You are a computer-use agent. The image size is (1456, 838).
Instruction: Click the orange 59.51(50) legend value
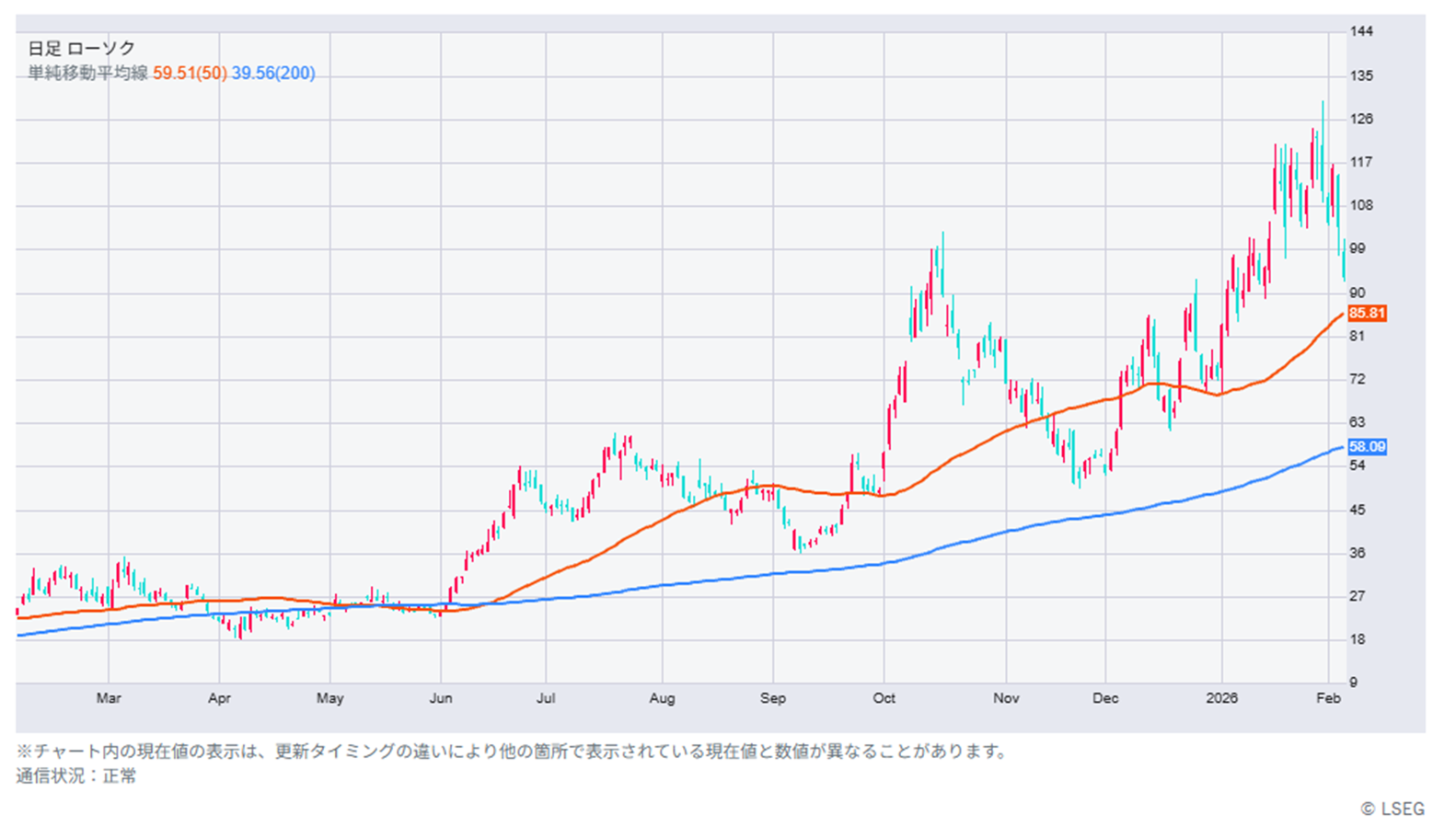(x=190, y=74)
